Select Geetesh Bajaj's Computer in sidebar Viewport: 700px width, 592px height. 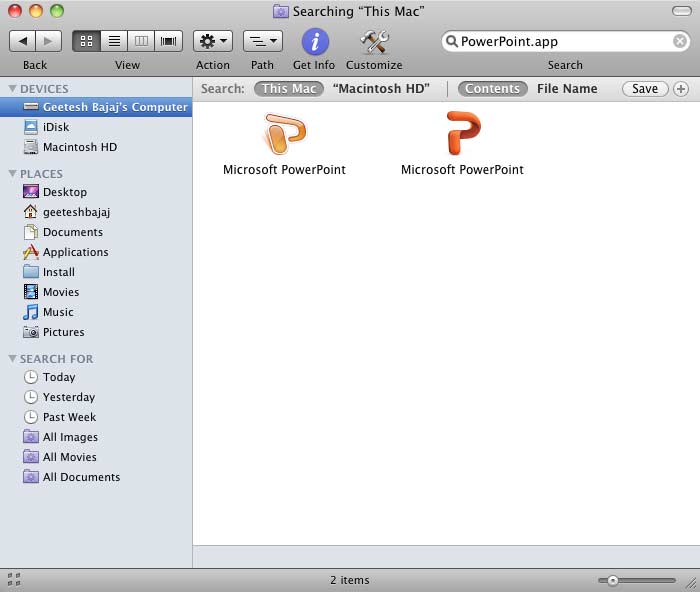click(96, 107)
